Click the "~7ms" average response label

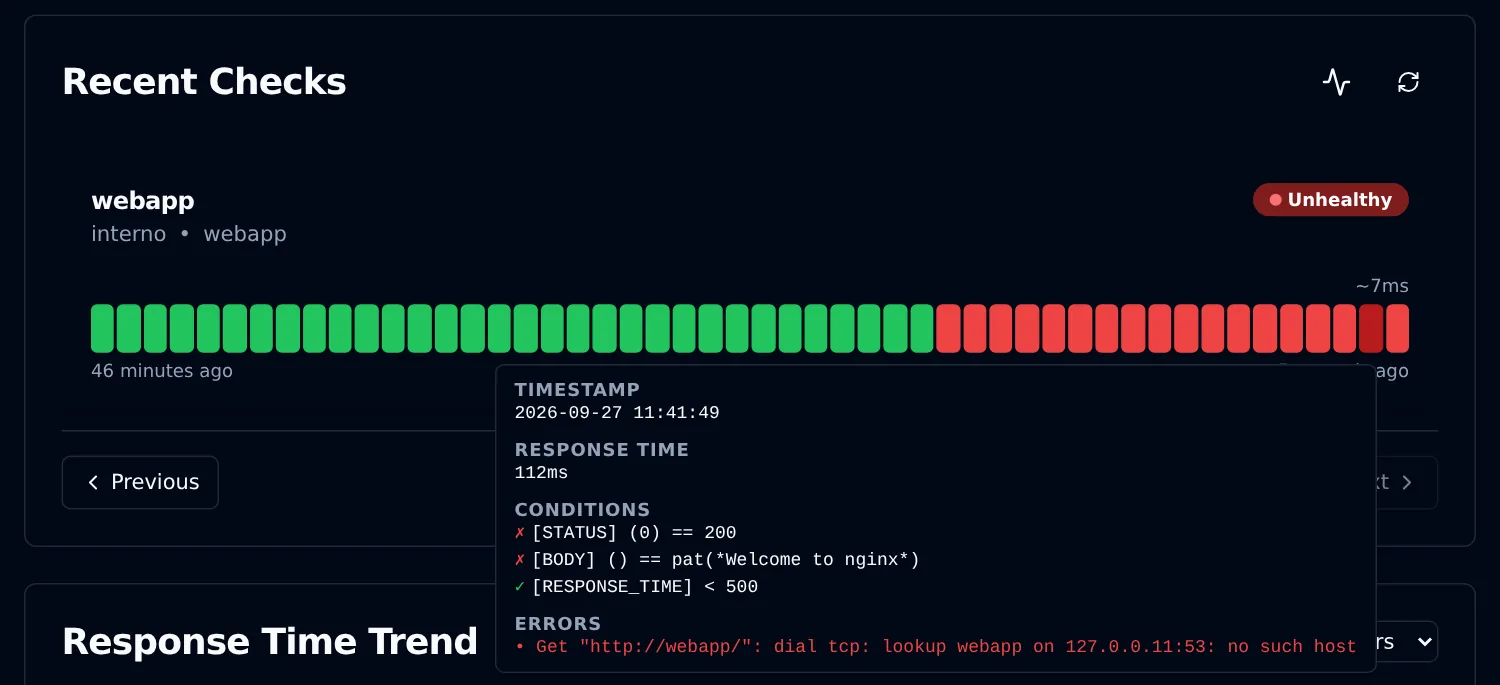[x=1382, y=286]
